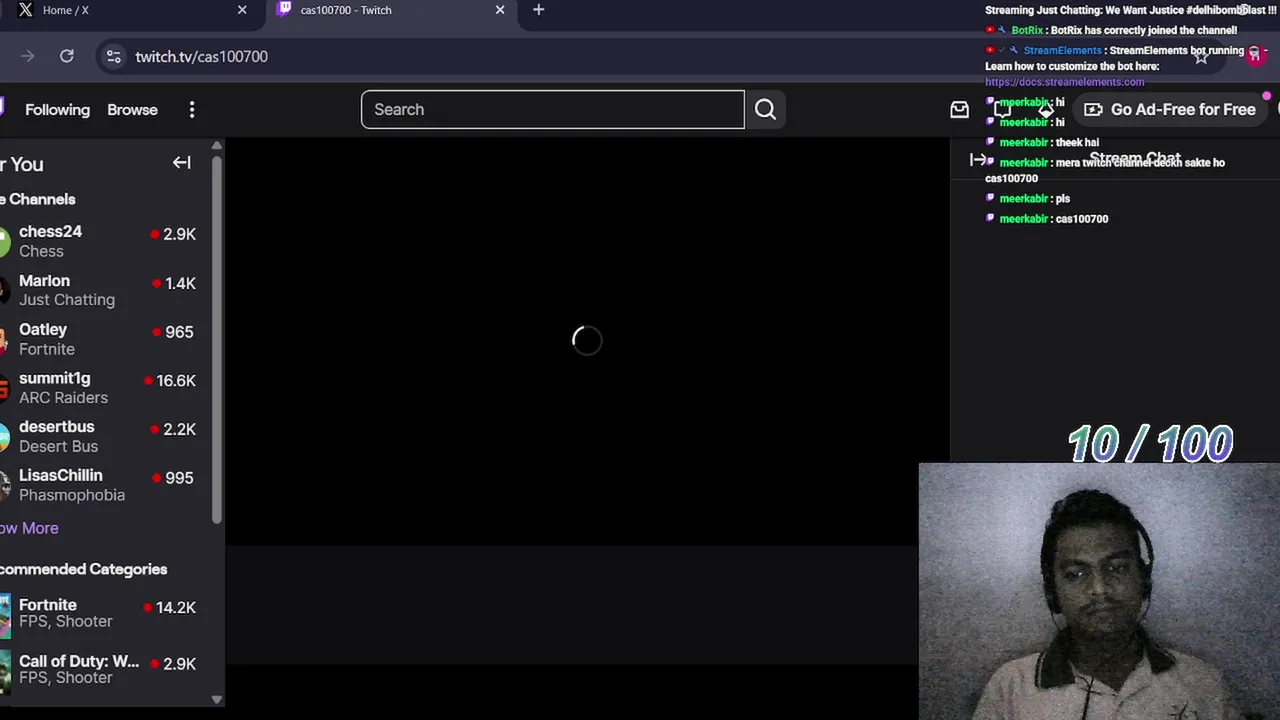Bookmark this page with the star icon
The image size is (1280, 720).
tap(1201, 57)
